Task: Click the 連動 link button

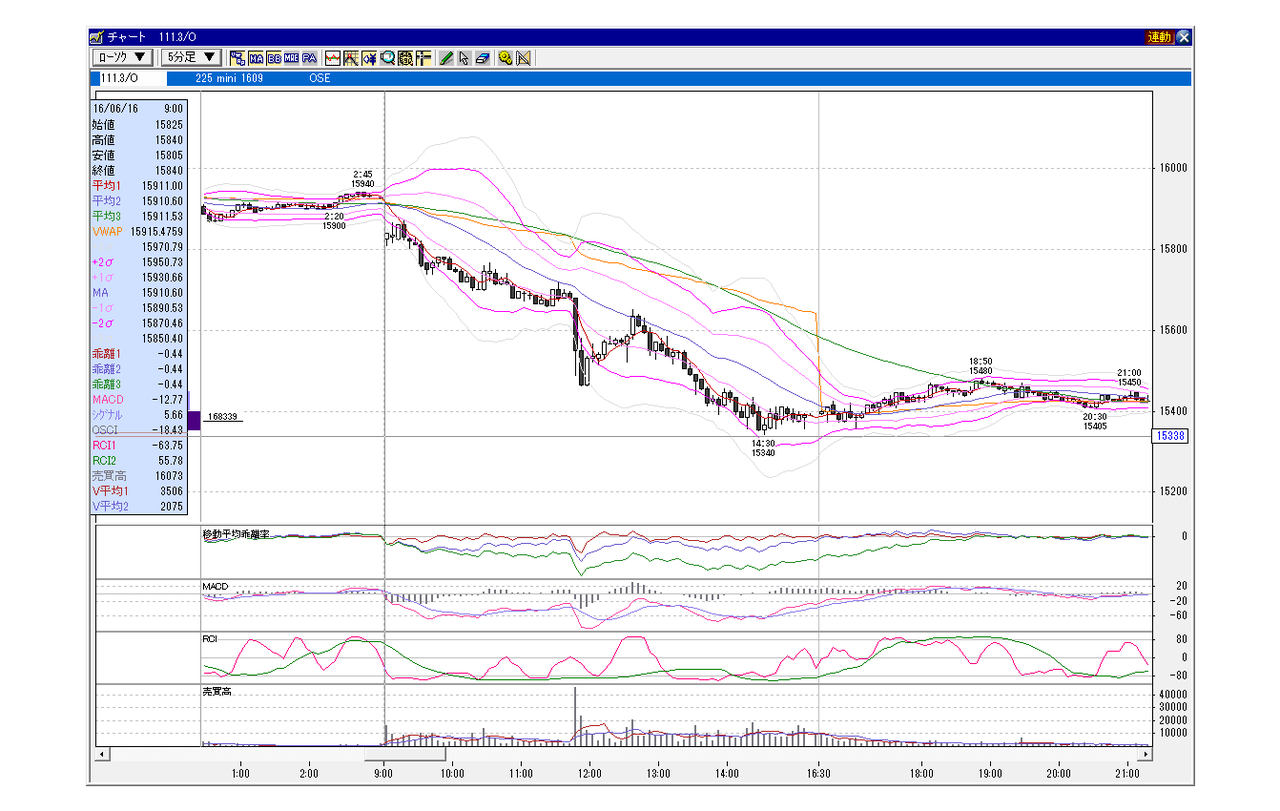Action: point(1159,37)
